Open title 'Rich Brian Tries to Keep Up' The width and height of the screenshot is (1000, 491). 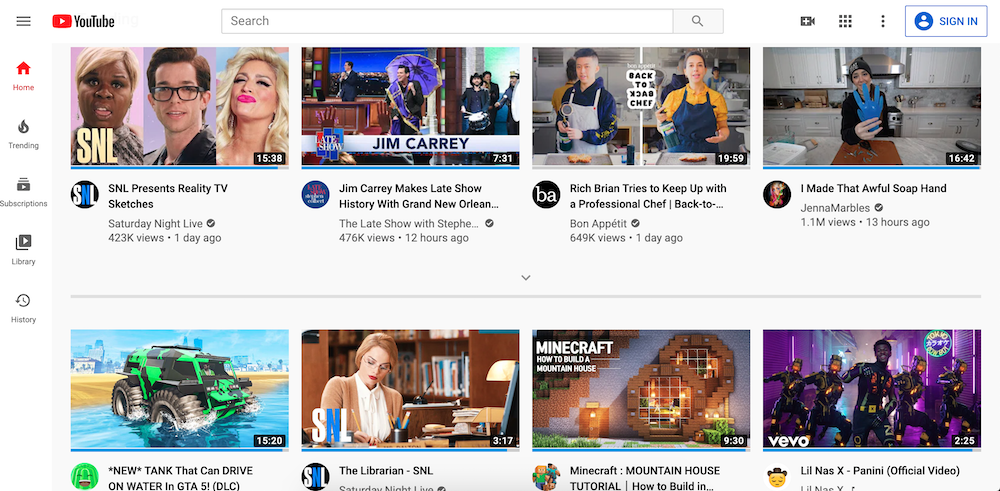point(648,196)
